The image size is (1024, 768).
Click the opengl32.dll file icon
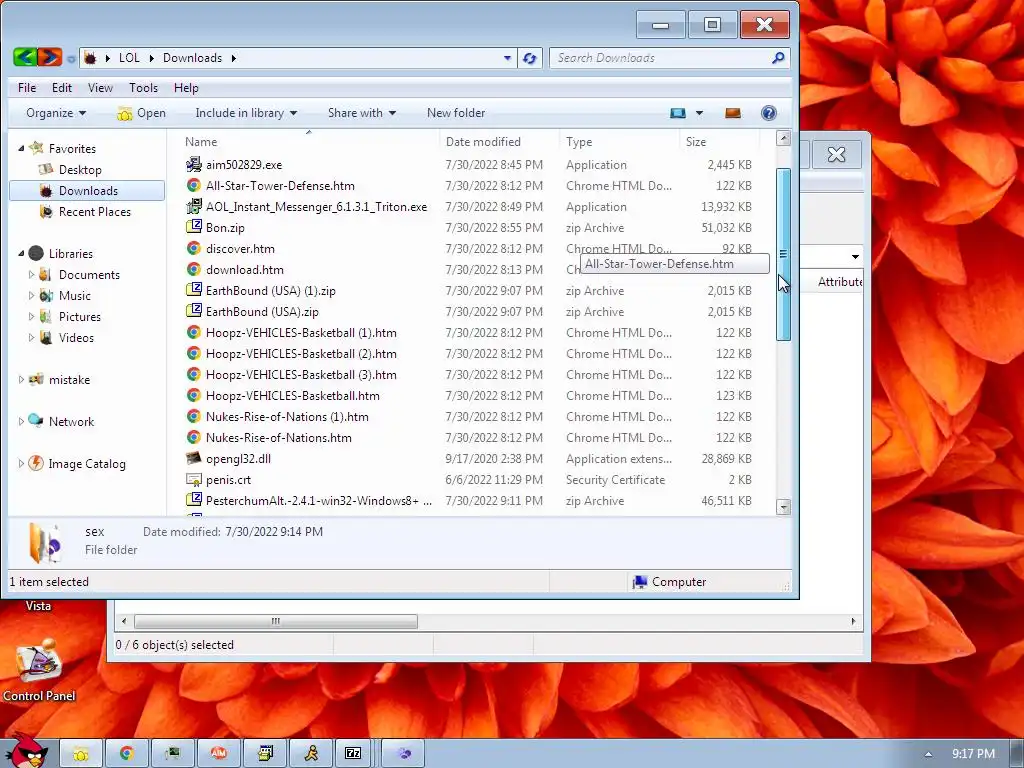[x=193, y=458]
